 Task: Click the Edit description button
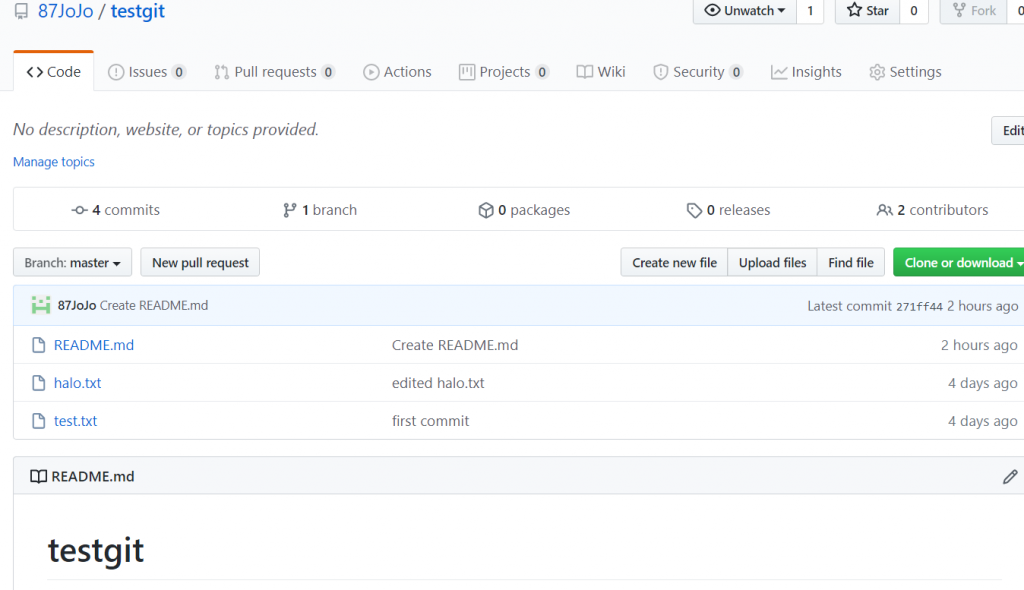click(x=1009, y=131)
